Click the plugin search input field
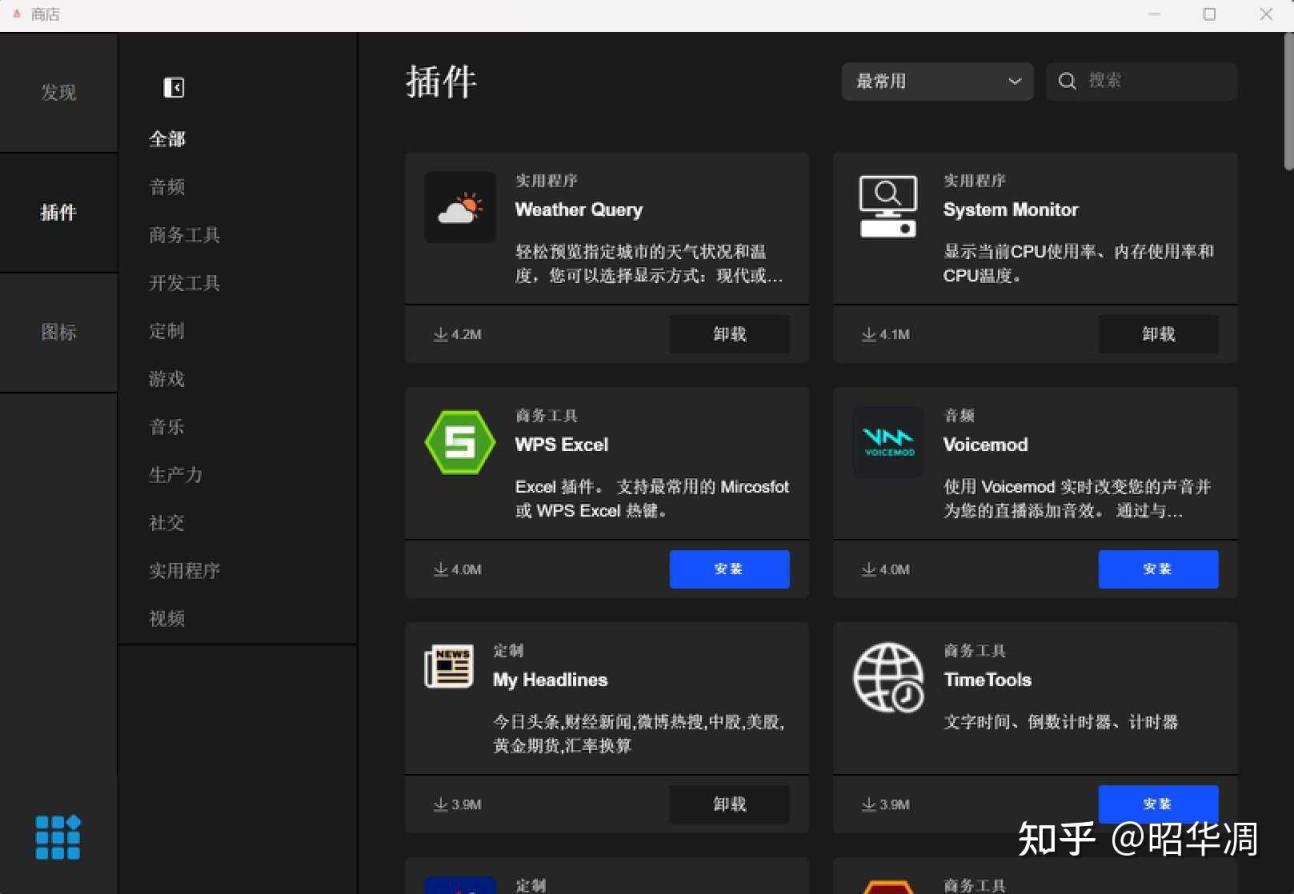 tap(1142, 81)
